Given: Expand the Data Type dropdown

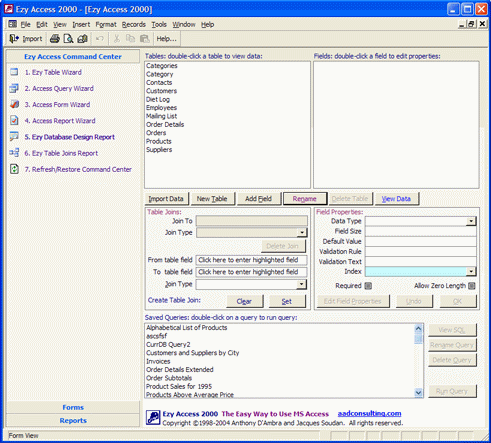Looking at the screenshot, I should tap(471, 221).
